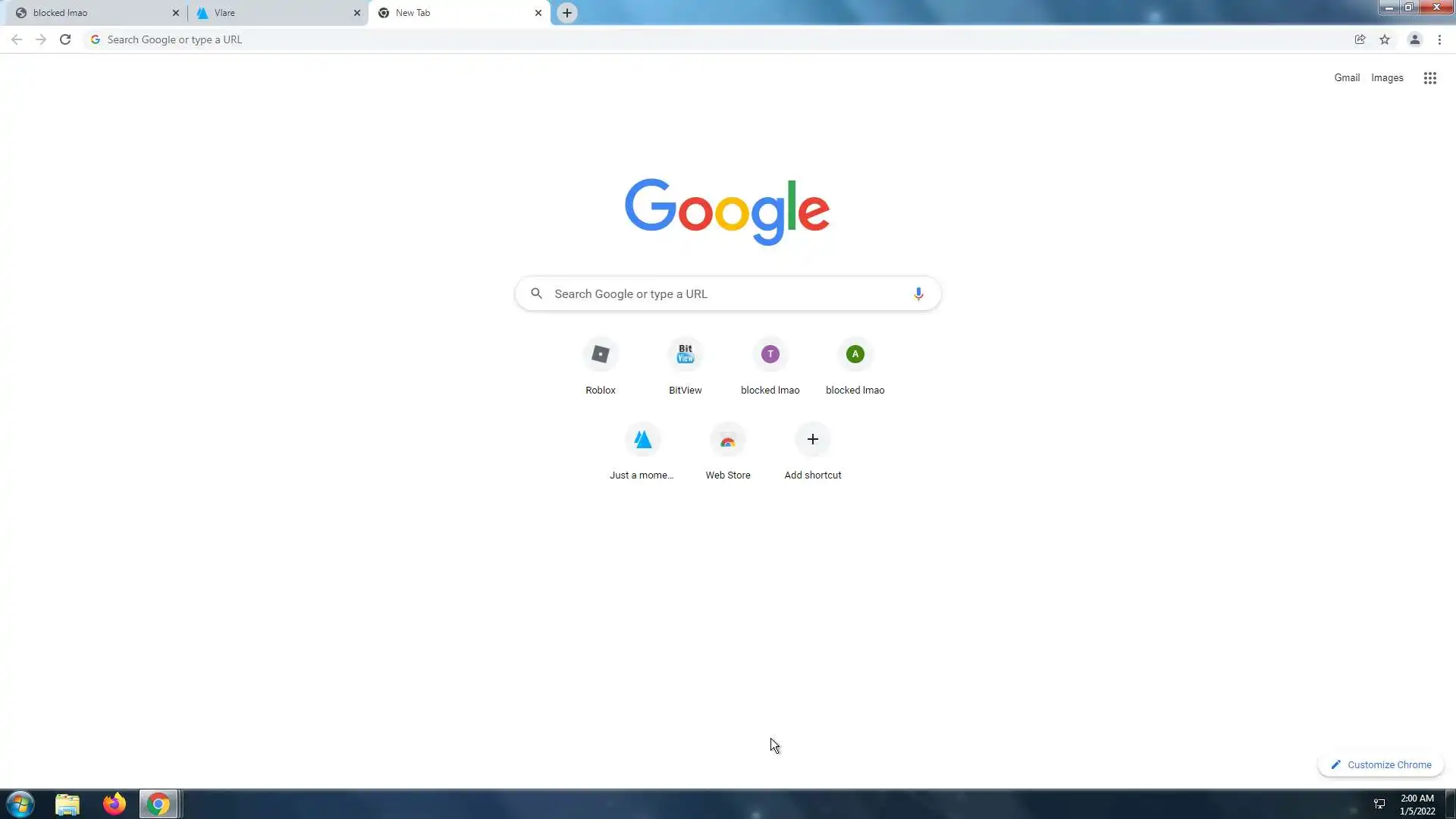Click the Gmail link
The height and width of the screenshot is (819, 1456).
click(x=1347, y=77)
